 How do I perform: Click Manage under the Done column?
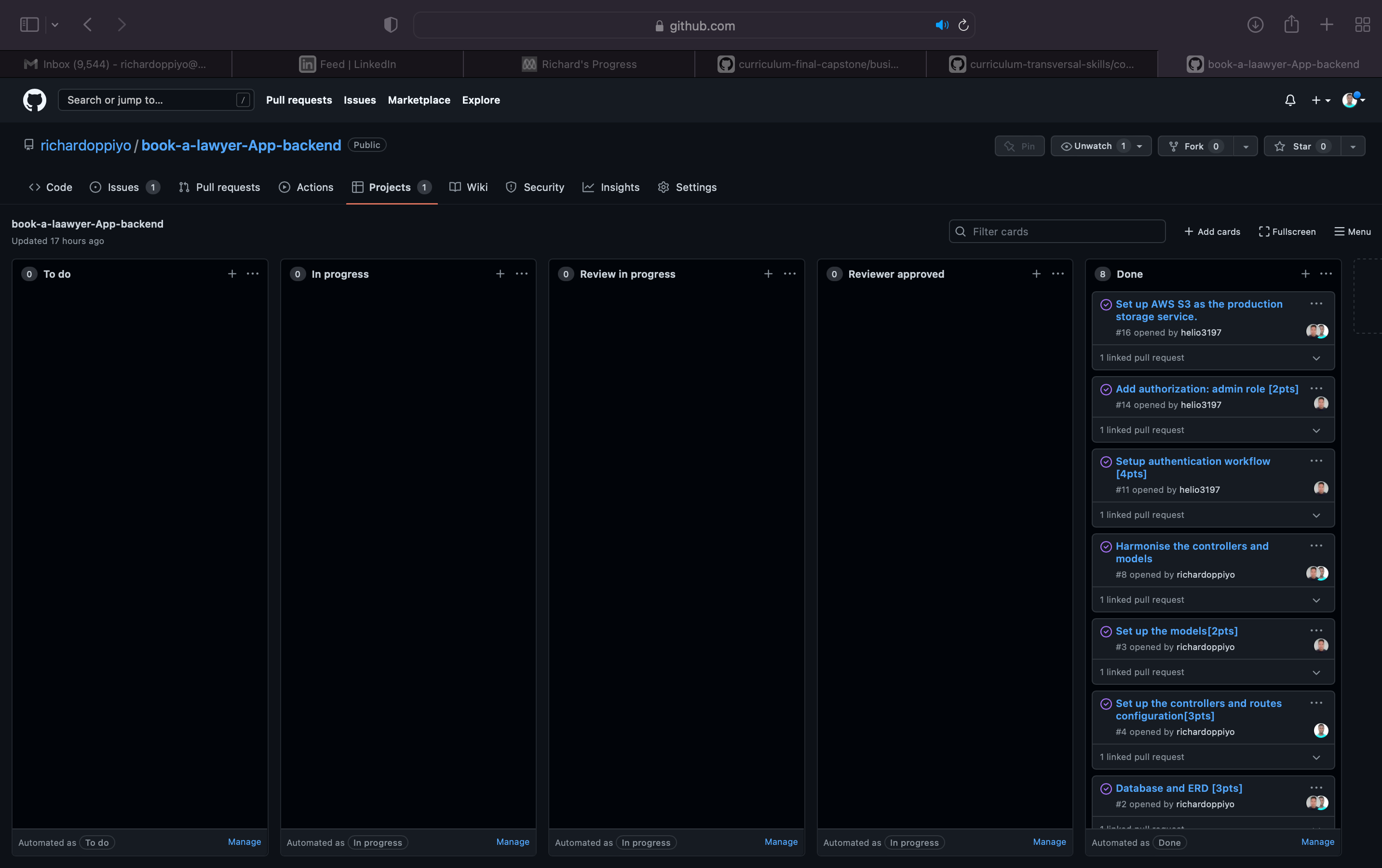(1317, 841)
